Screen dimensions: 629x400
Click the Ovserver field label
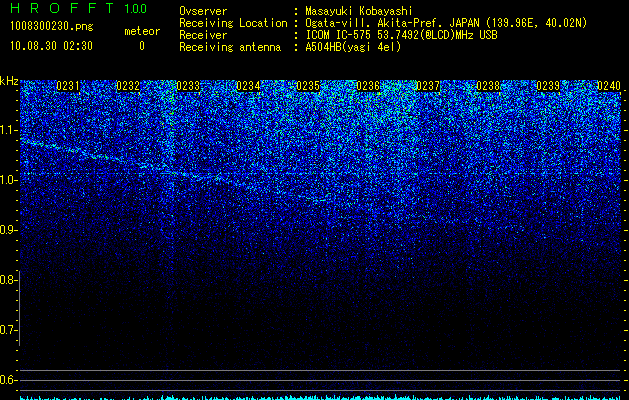[x=203, y=11]
